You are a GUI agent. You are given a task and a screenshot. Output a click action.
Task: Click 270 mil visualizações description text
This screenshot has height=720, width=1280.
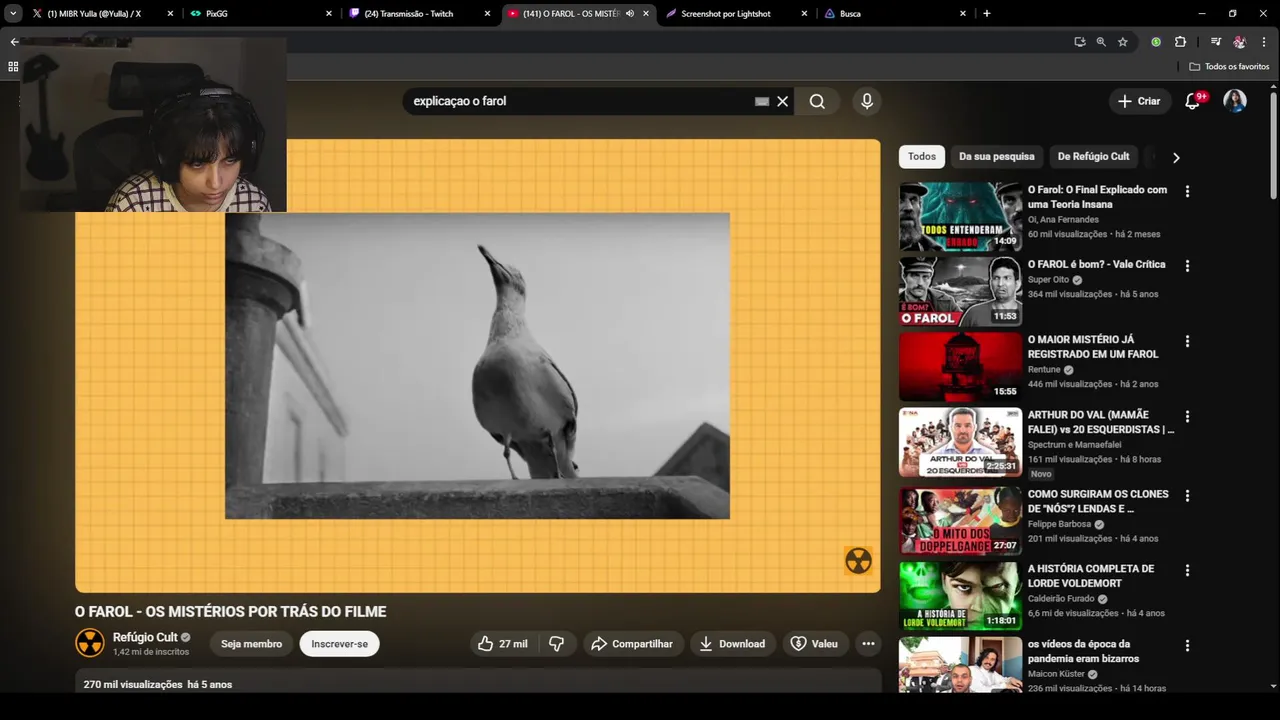coord(158,685)
